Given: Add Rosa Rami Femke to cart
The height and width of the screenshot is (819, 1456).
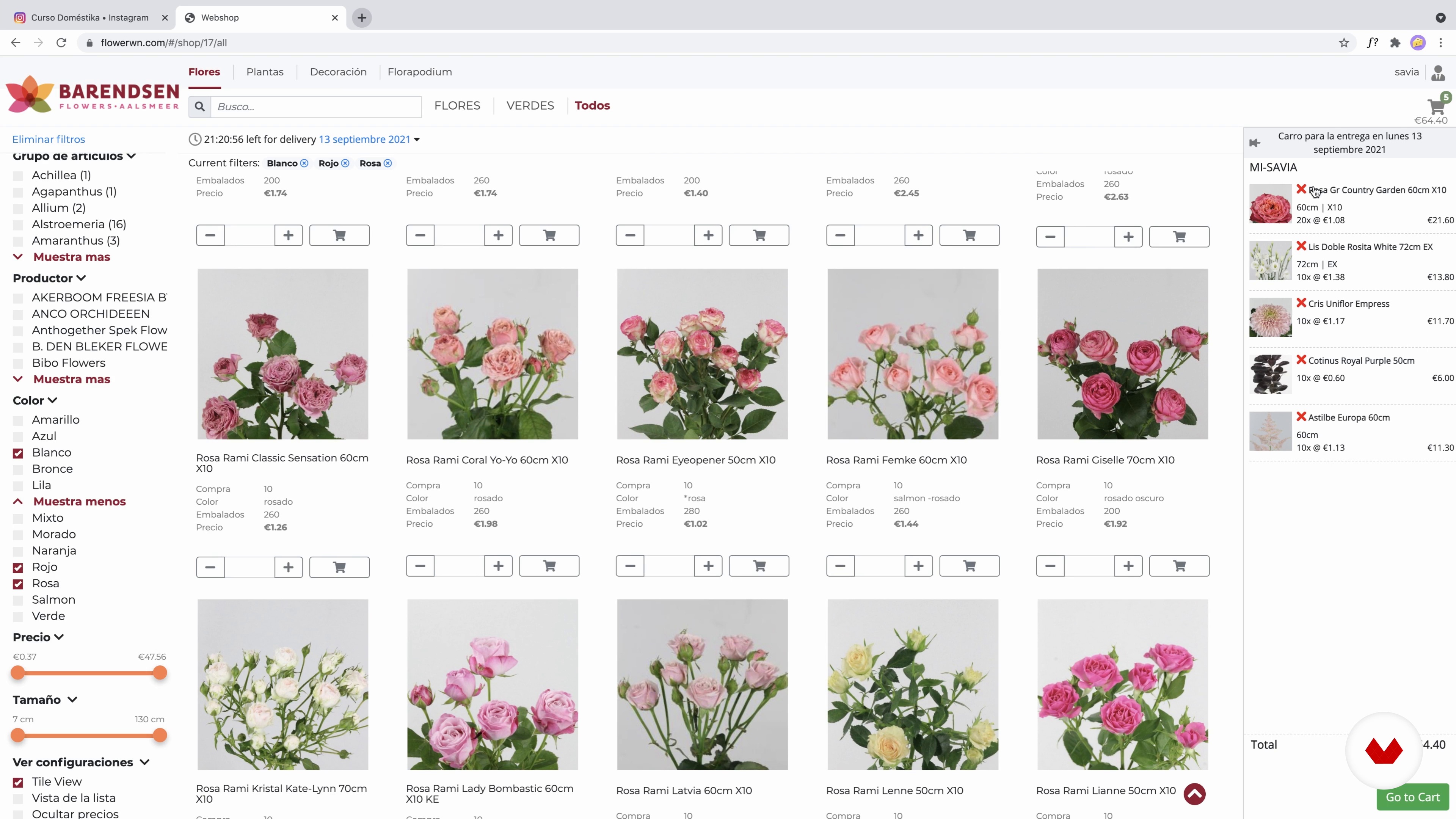Looking at the screenshot, I should 970,566.
